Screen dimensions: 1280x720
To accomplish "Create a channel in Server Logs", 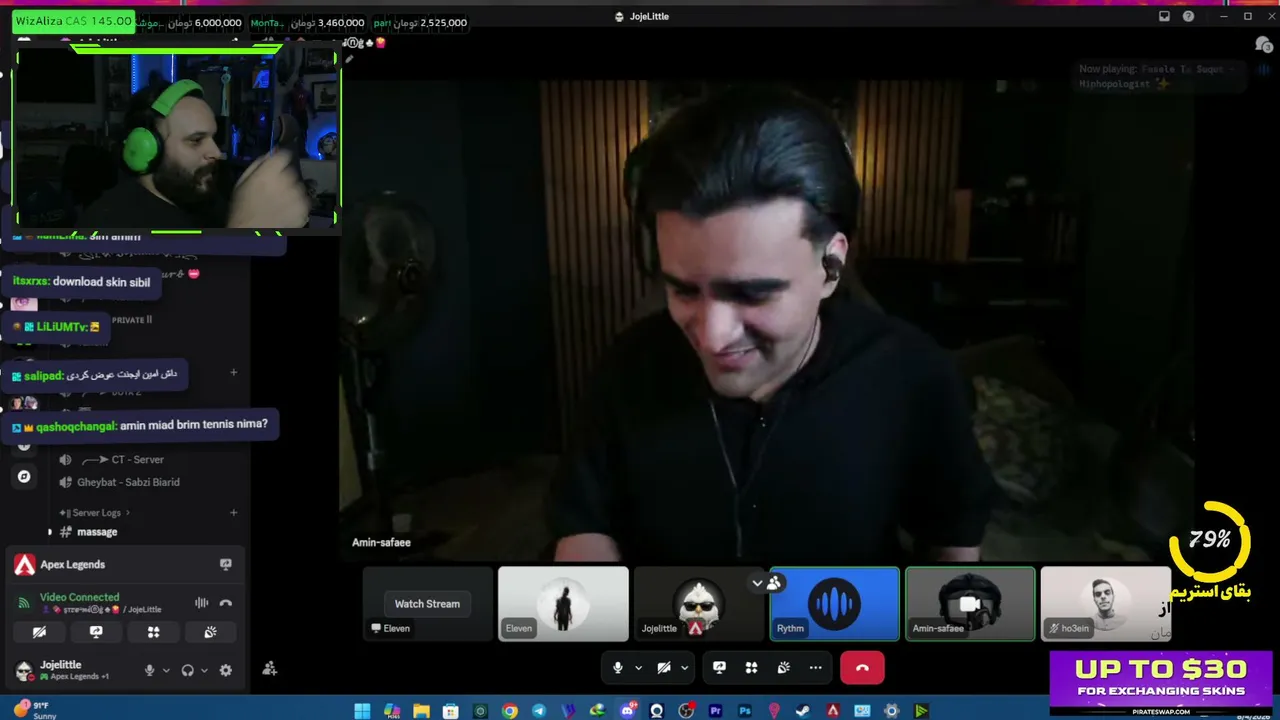I will 234,513.
